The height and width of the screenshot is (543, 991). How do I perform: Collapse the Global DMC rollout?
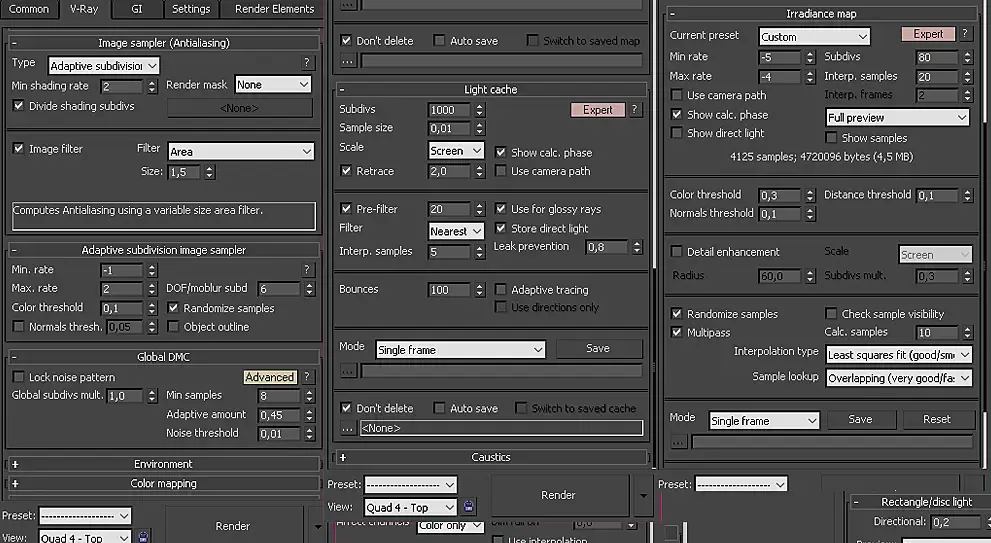tap(14, 357)
